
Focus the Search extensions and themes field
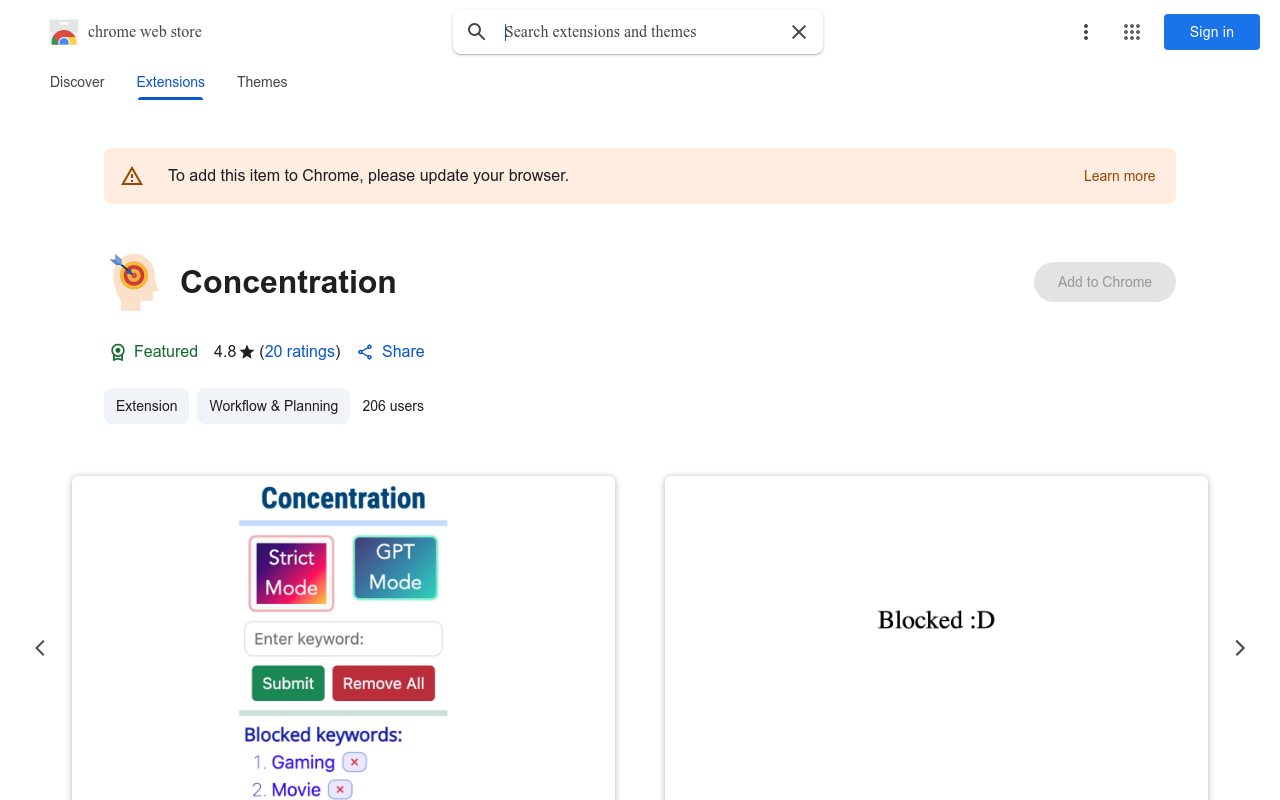pyautogui.click(x=640, y=32)
